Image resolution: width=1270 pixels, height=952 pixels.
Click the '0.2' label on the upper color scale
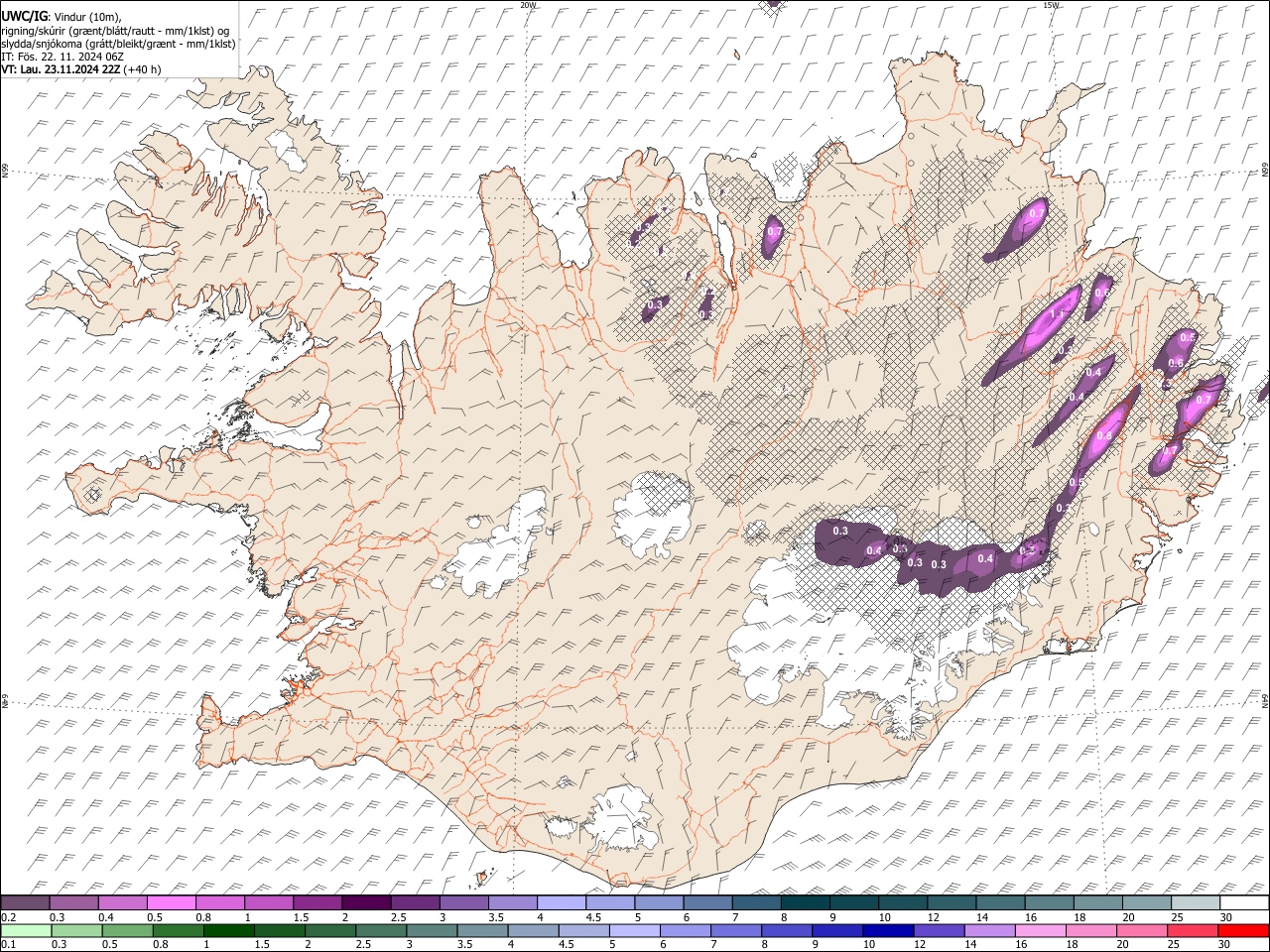[x=8, y=917]
